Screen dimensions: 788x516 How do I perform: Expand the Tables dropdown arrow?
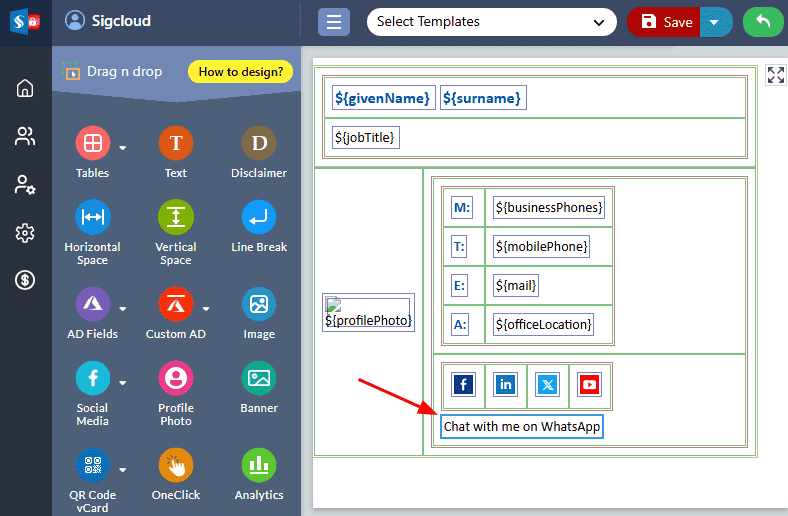click(123, 148)
